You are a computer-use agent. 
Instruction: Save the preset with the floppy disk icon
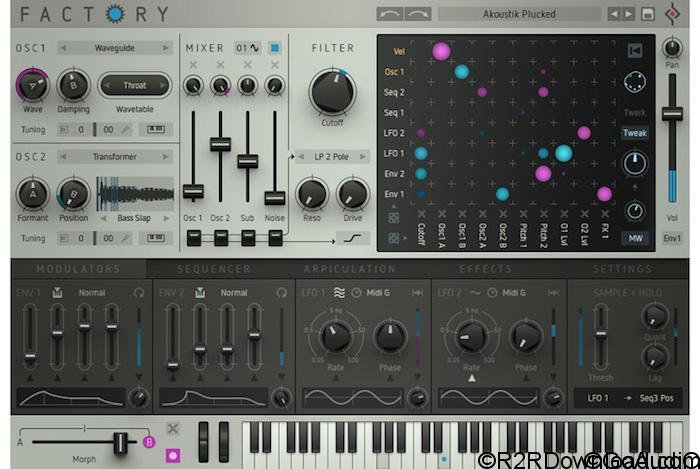[648, 14]
